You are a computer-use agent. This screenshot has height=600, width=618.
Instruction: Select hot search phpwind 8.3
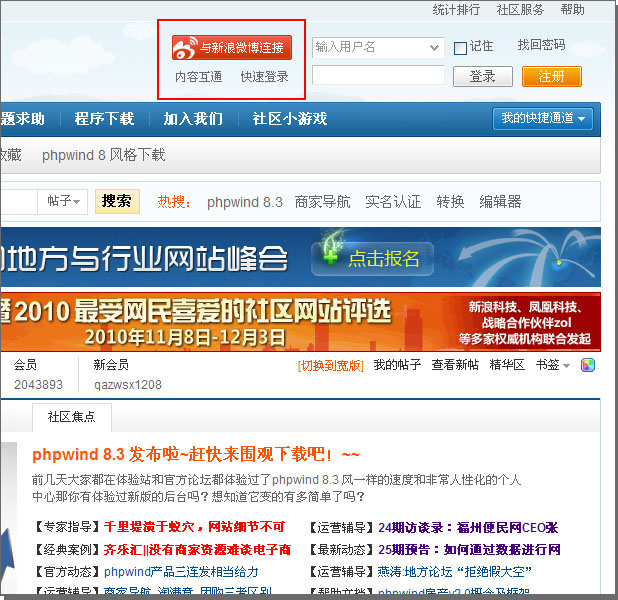(245, 202)
